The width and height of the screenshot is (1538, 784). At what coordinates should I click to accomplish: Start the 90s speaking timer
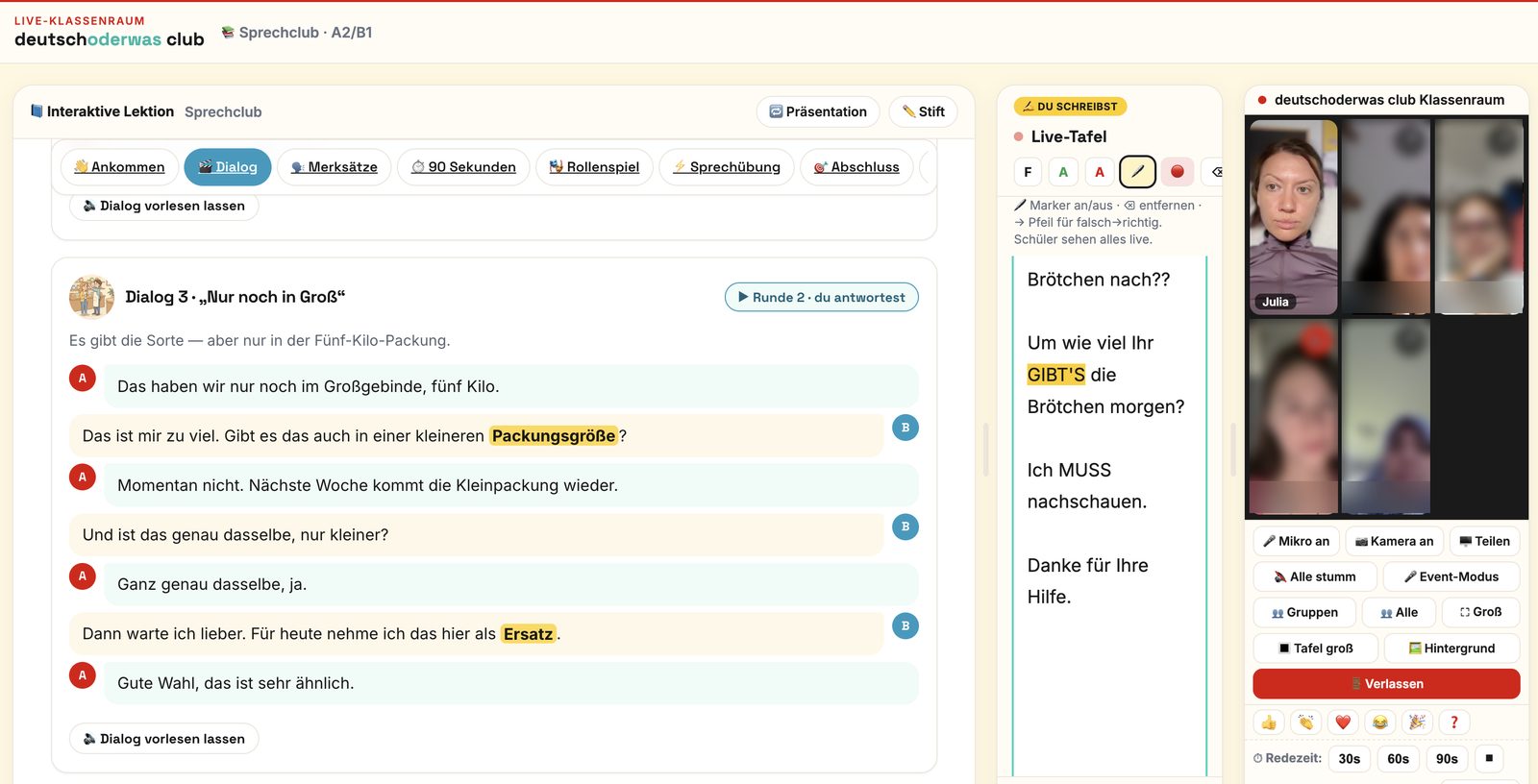(x=1447, y=758)
